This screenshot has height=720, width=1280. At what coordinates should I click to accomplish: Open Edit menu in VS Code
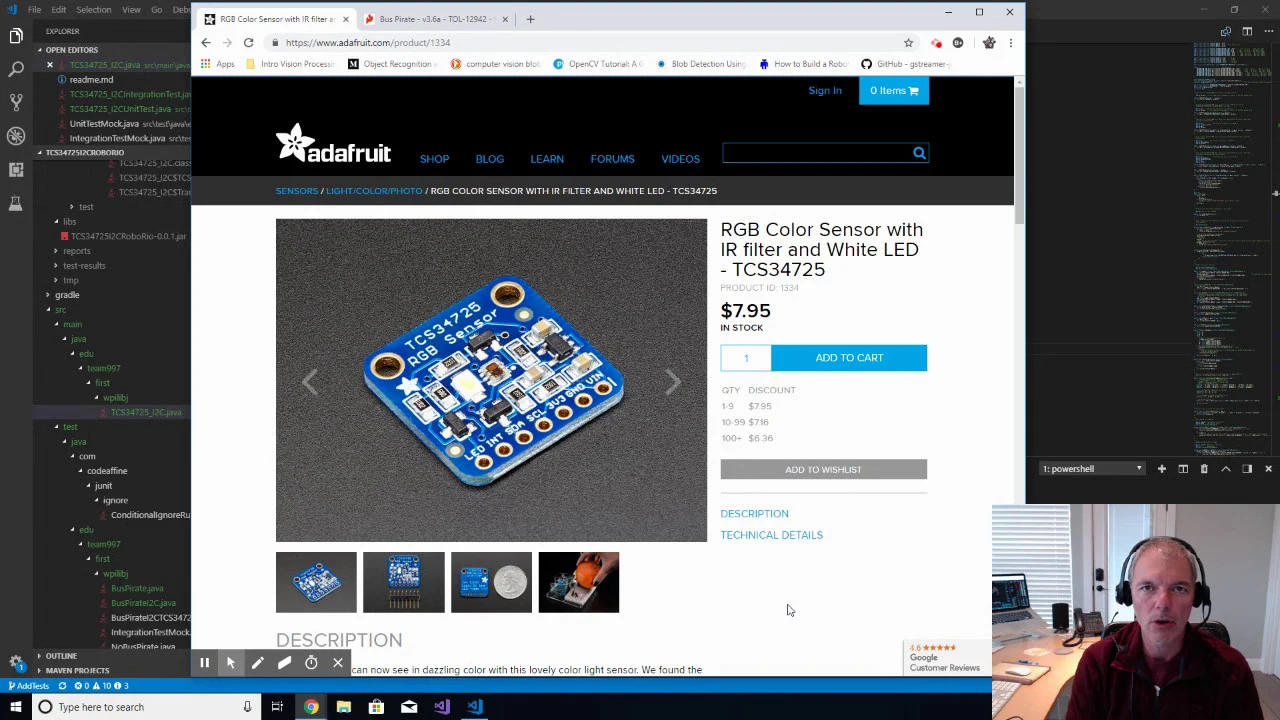59,10
